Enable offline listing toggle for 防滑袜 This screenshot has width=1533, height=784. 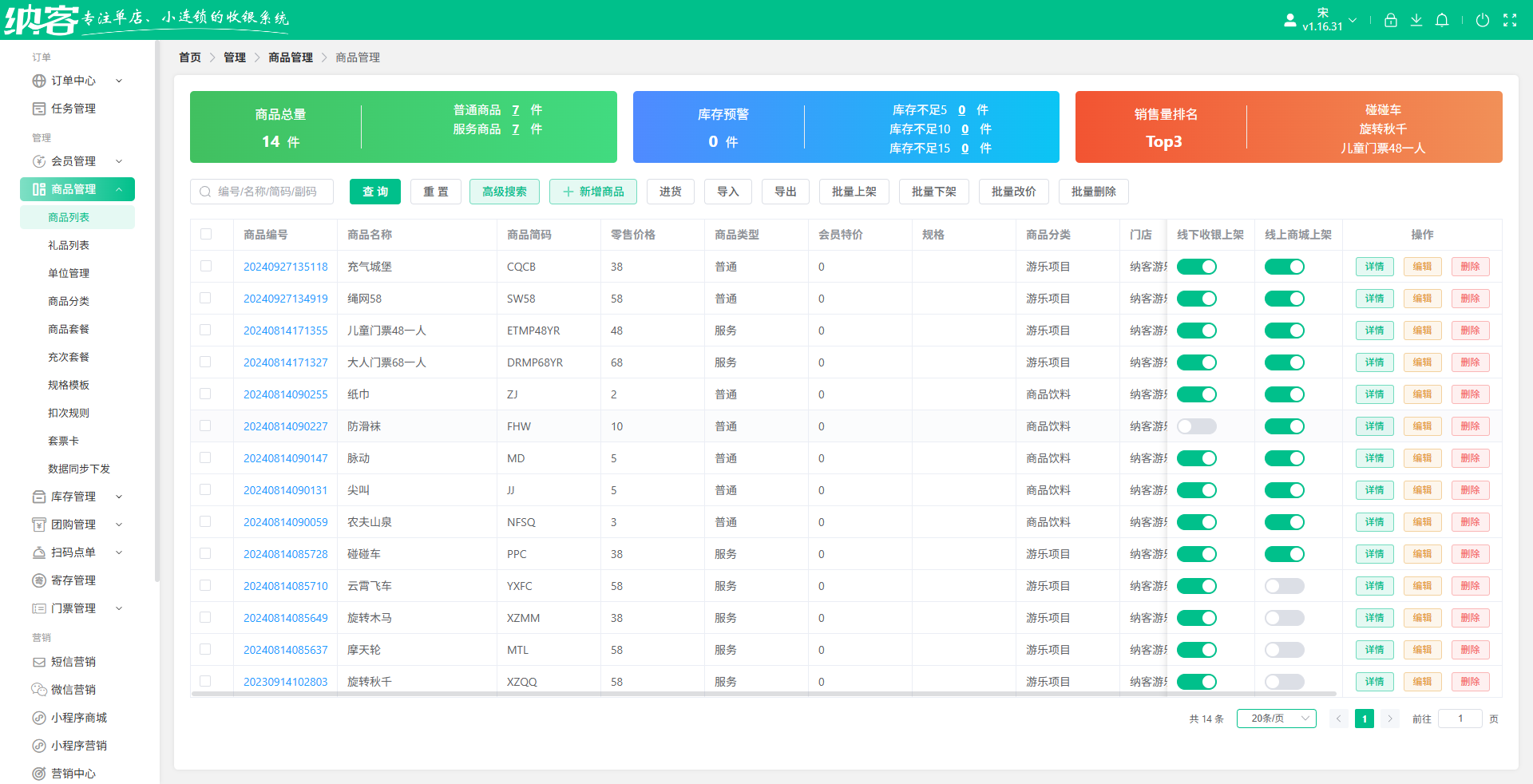1196,426
